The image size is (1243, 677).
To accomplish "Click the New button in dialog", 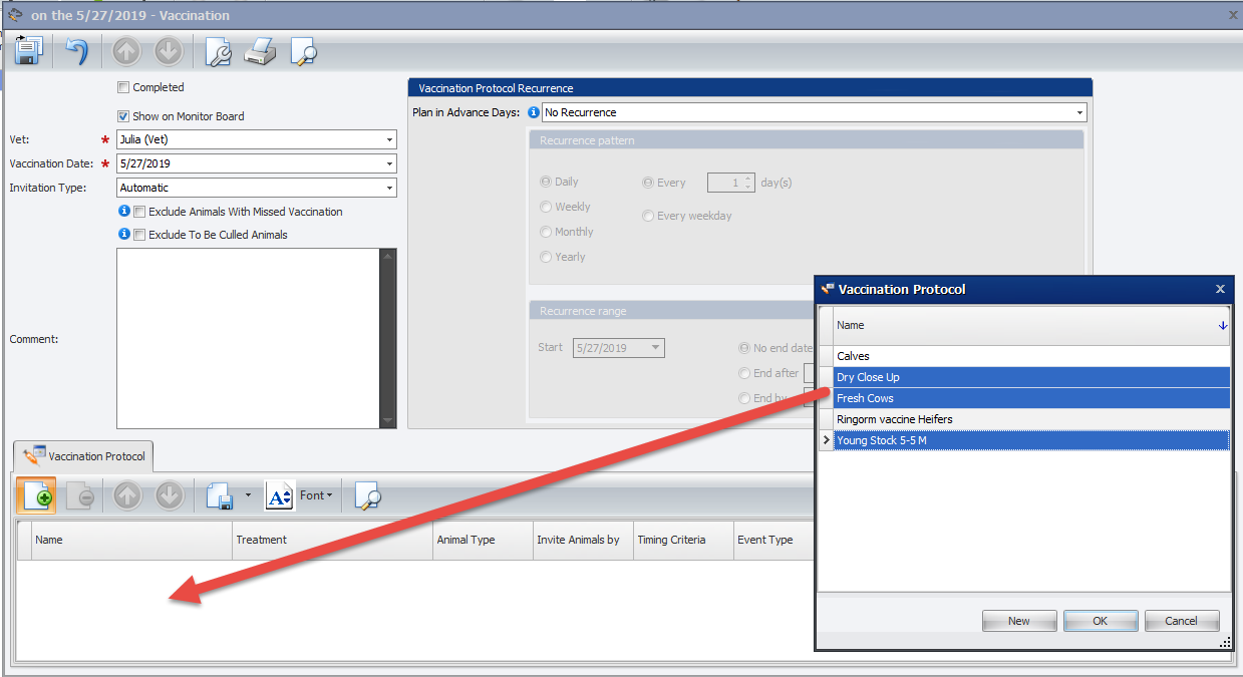I will click(1019, 621).
